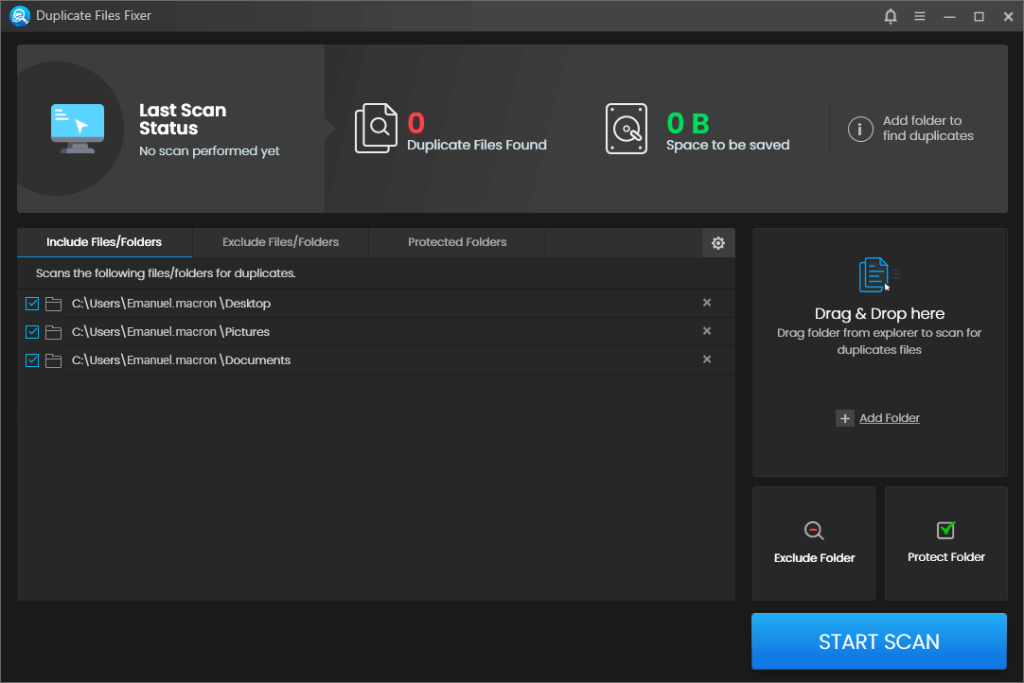Minimize the Duplicate Files Fixer window
The width and height of the screenshot is (1024, 683).
950,16
